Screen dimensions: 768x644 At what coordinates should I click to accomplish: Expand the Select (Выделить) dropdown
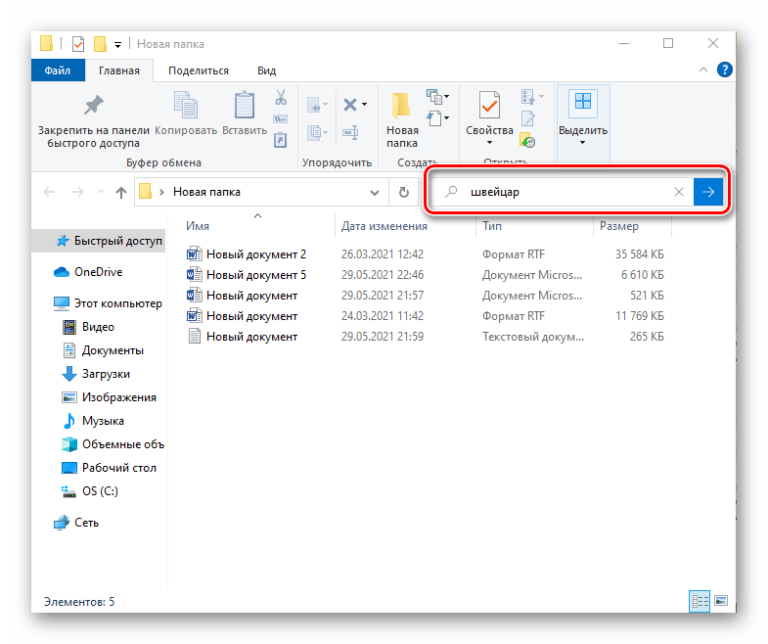582,143
